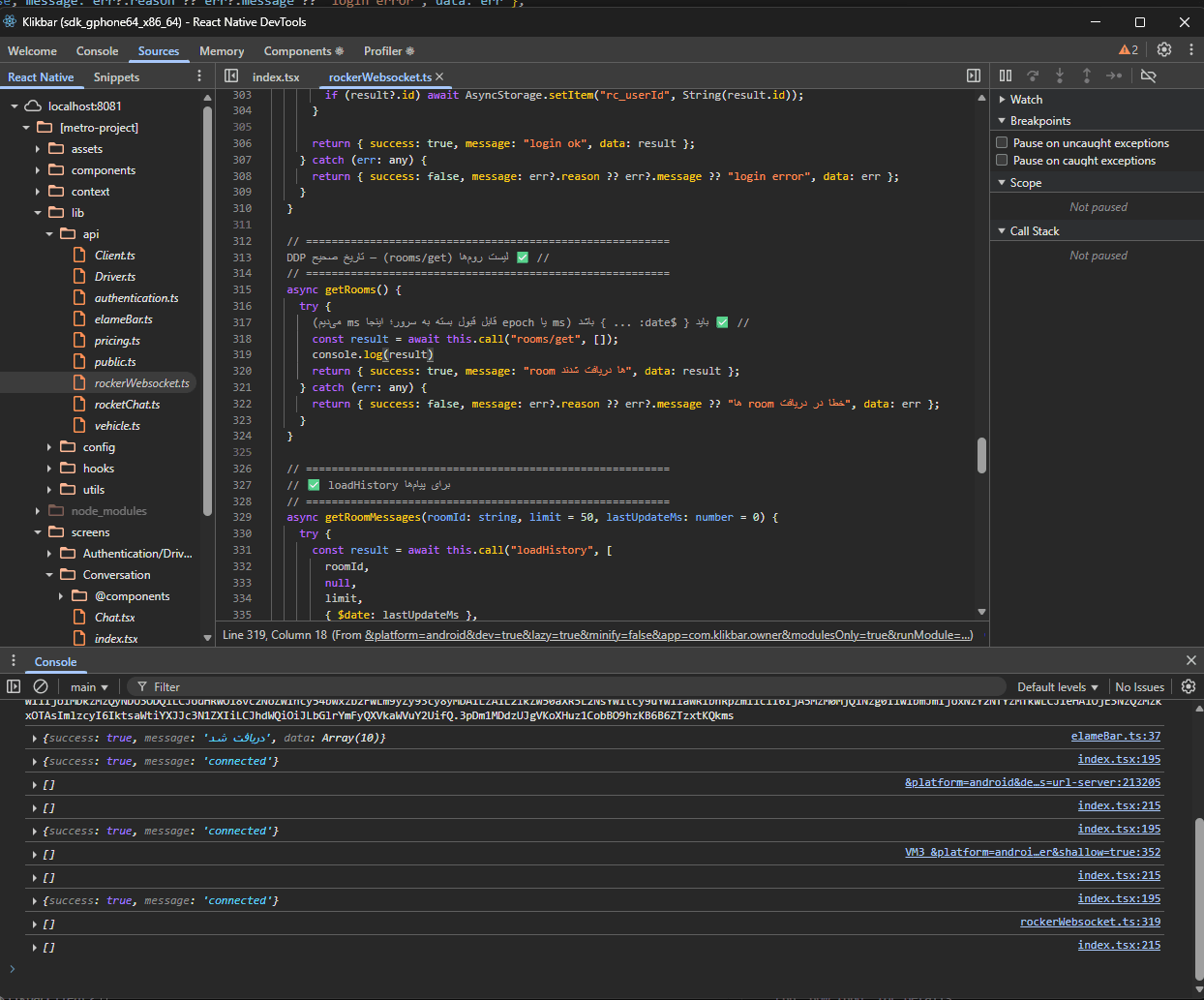Expand the node_modules folder

click(38, 511)
